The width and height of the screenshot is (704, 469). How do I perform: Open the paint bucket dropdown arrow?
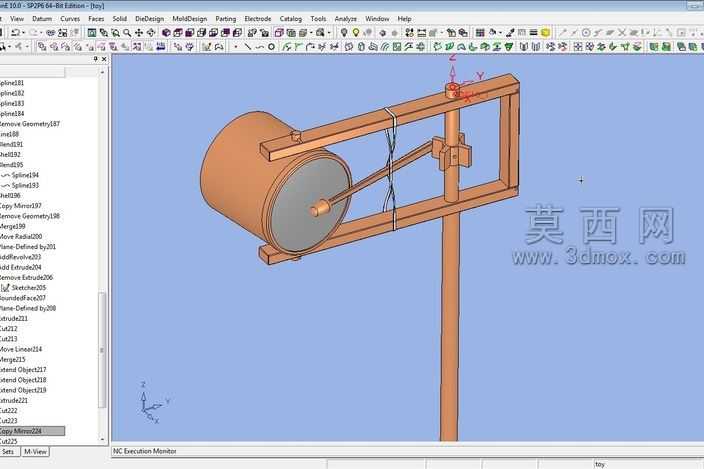click(x=500, y=33)
